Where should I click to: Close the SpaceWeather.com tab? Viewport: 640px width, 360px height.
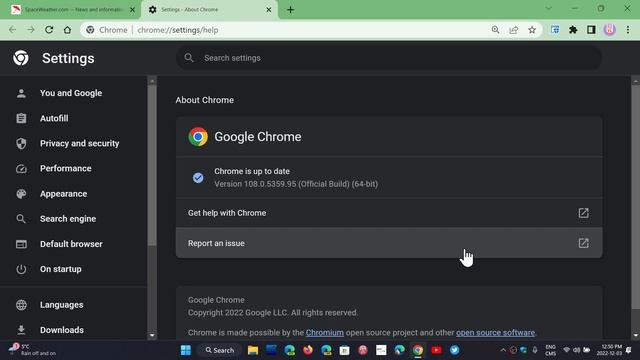point(132,10)
